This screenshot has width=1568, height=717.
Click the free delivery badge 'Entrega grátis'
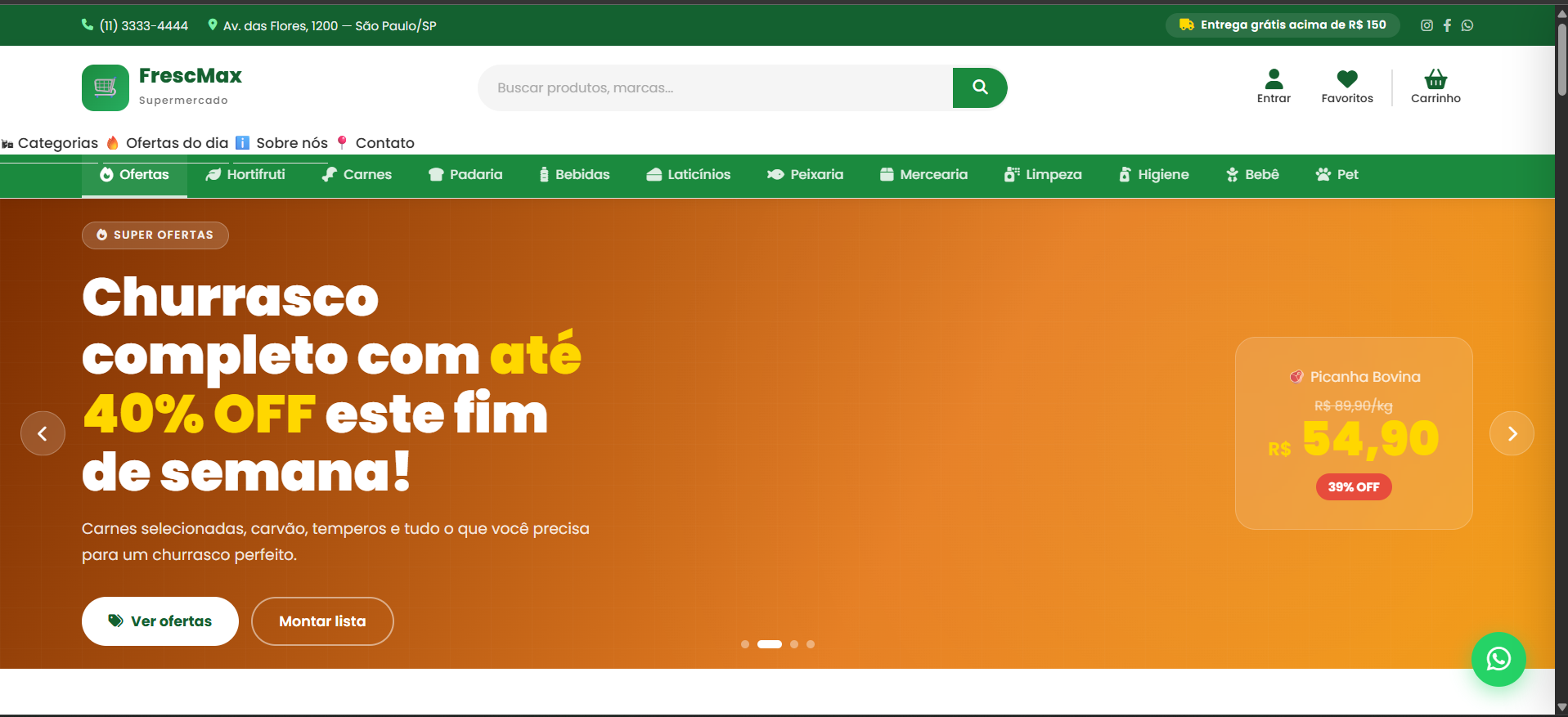(x=1283, y=25)
